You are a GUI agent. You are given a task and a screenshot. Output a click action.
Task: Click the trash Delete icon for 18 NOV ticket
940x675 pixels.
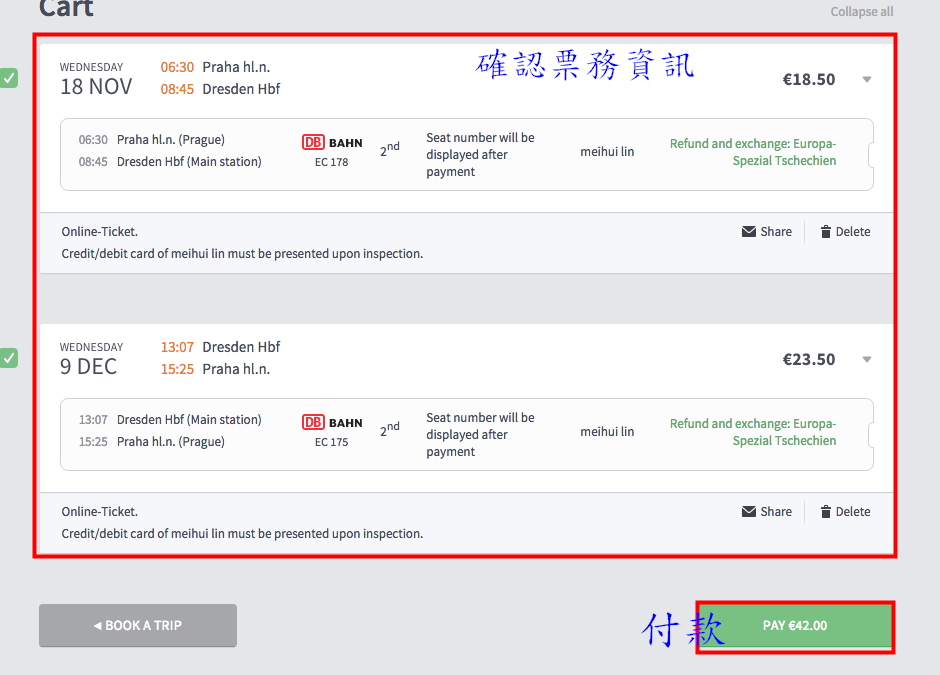826,232
